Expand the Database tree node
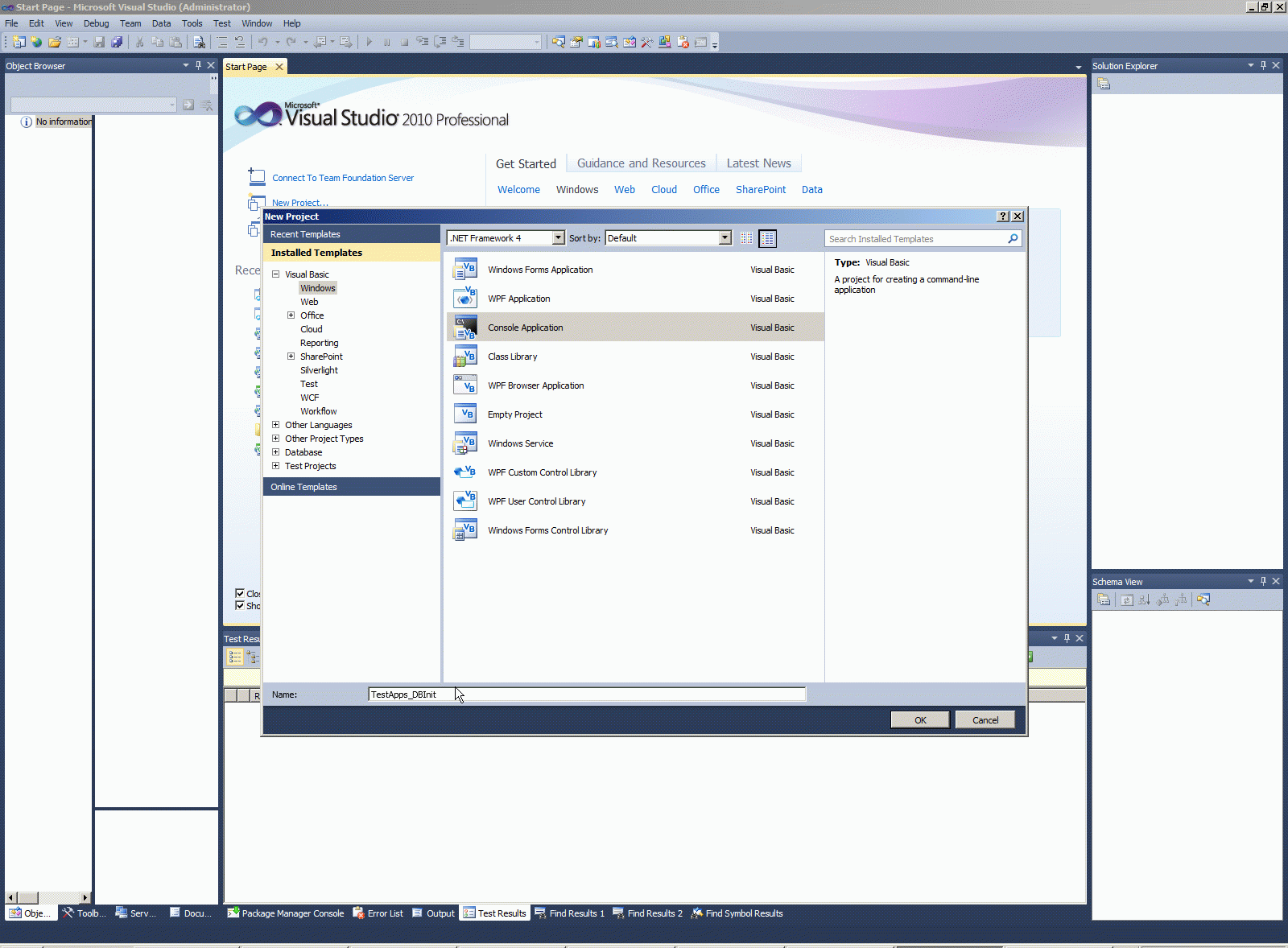Screen dimensions: 1288x948 tap(275, 452)
